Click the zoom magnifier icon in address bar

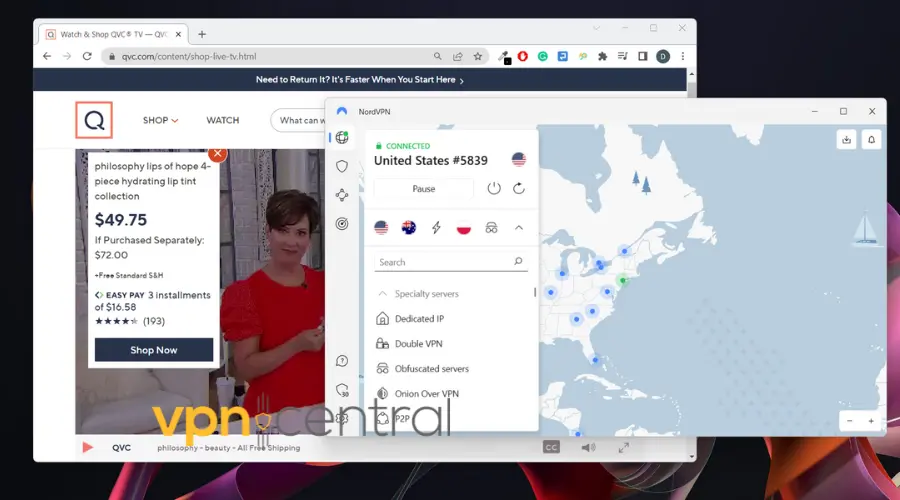tap(437, 56)
